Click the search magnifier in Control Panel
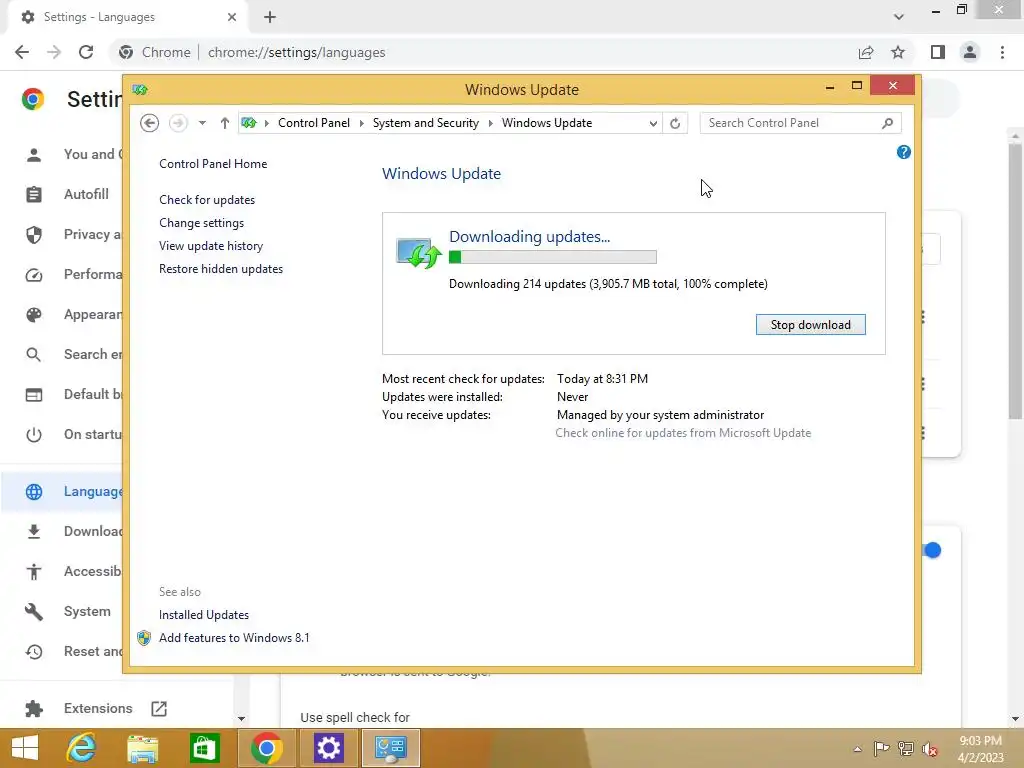The height and width of the screenshot is (768, 1024). [x=887, y=123]
